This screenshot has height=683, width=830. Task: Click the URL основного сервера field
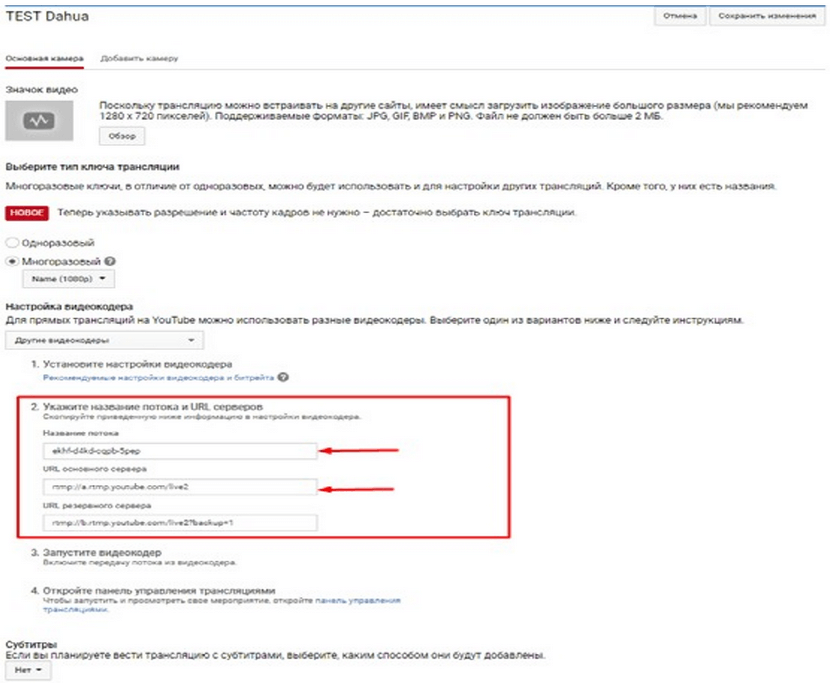(180, 487)
